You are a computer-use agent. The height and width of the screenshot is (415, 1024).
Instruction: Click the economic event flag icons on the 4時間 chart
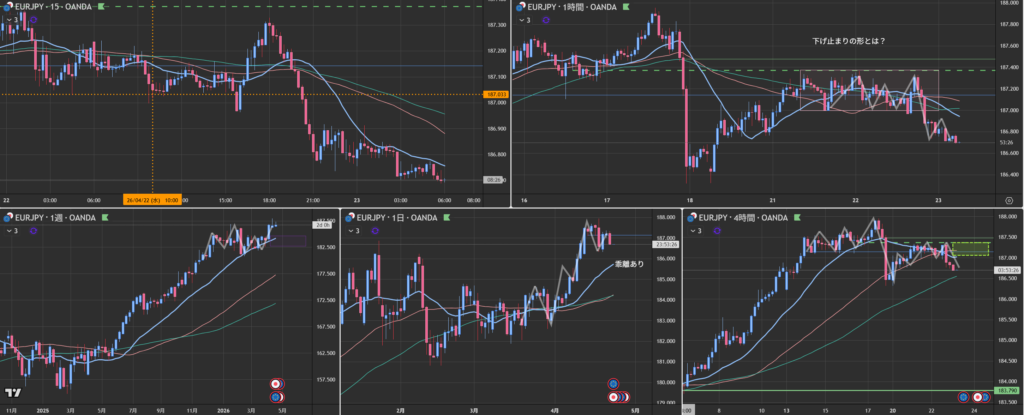click(968, 397)
